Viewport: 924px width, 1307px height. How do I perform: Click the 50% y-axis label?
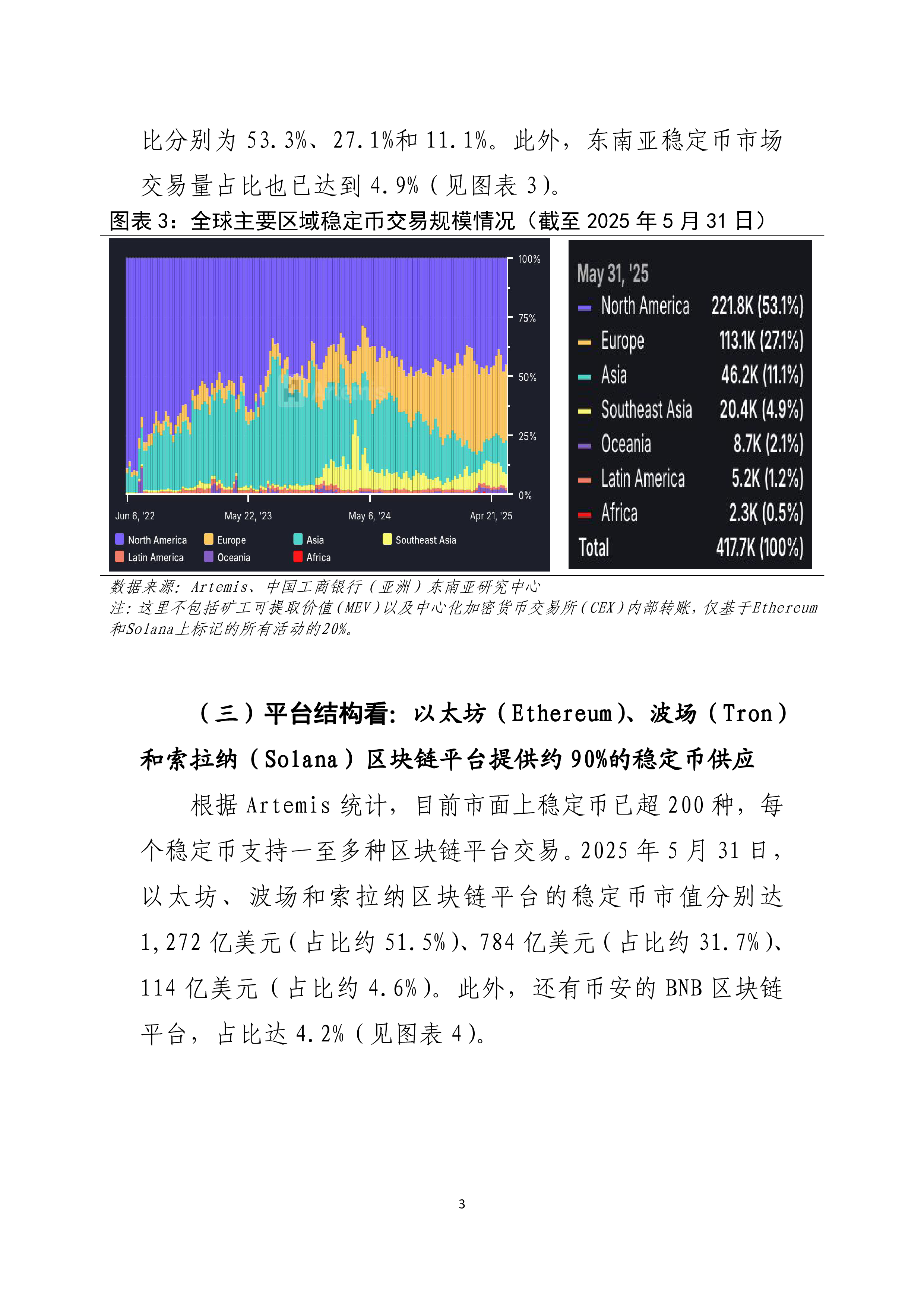[x=527, y=377]
